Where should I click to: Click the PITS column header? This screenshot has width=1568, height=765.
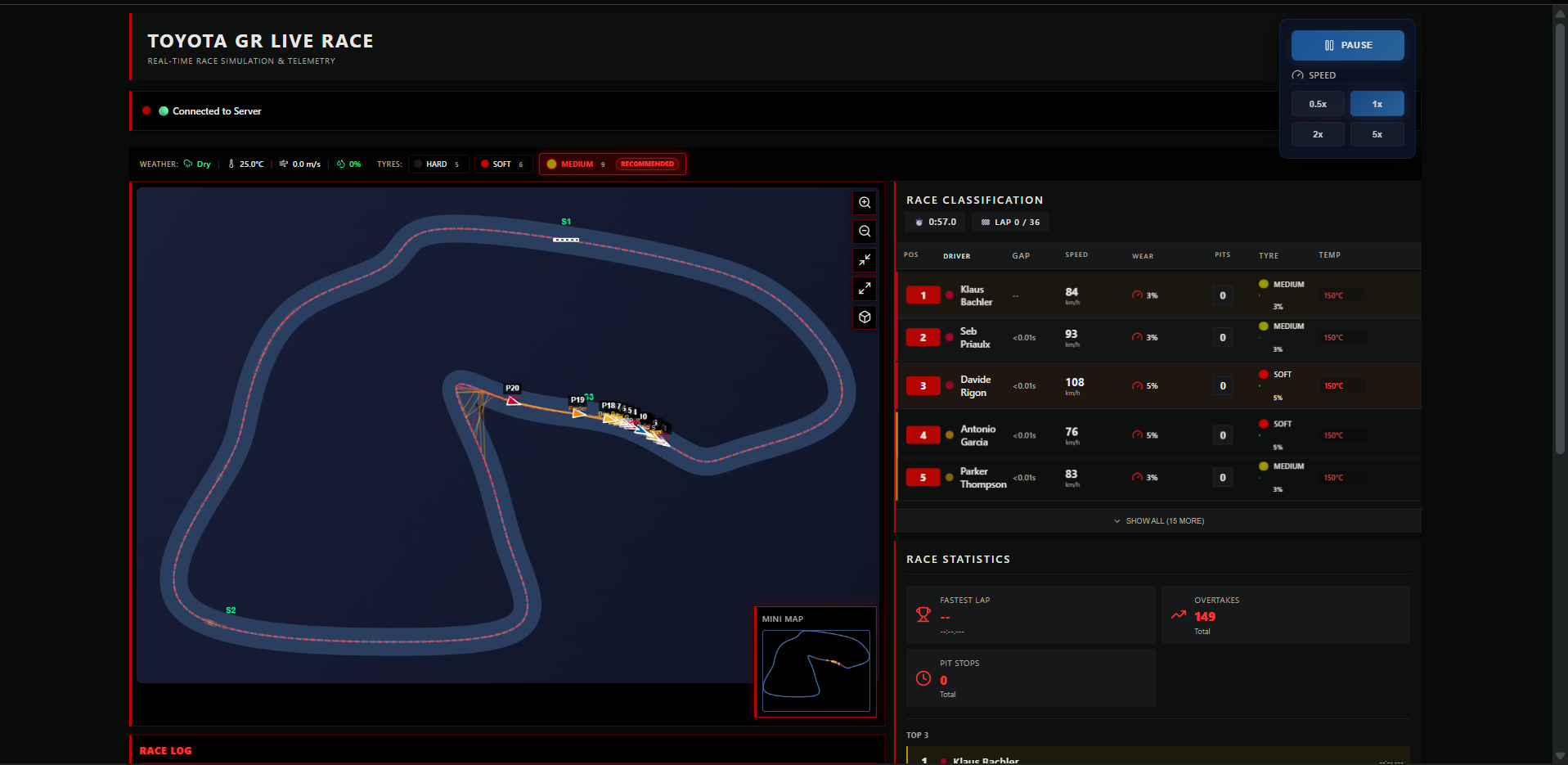coord(1223,255)
